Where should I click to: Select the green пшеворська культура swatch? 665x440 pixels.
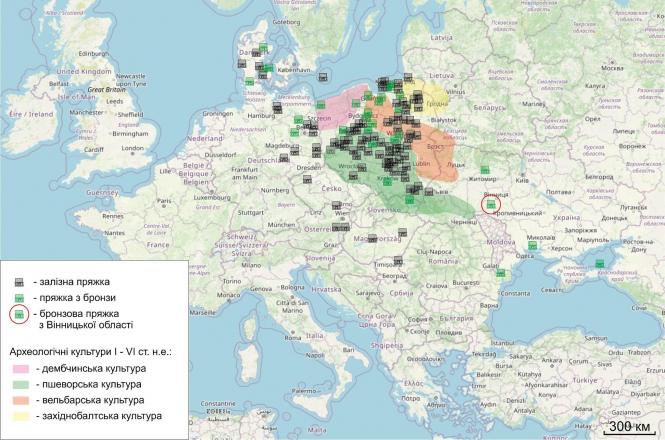[21, 384]
